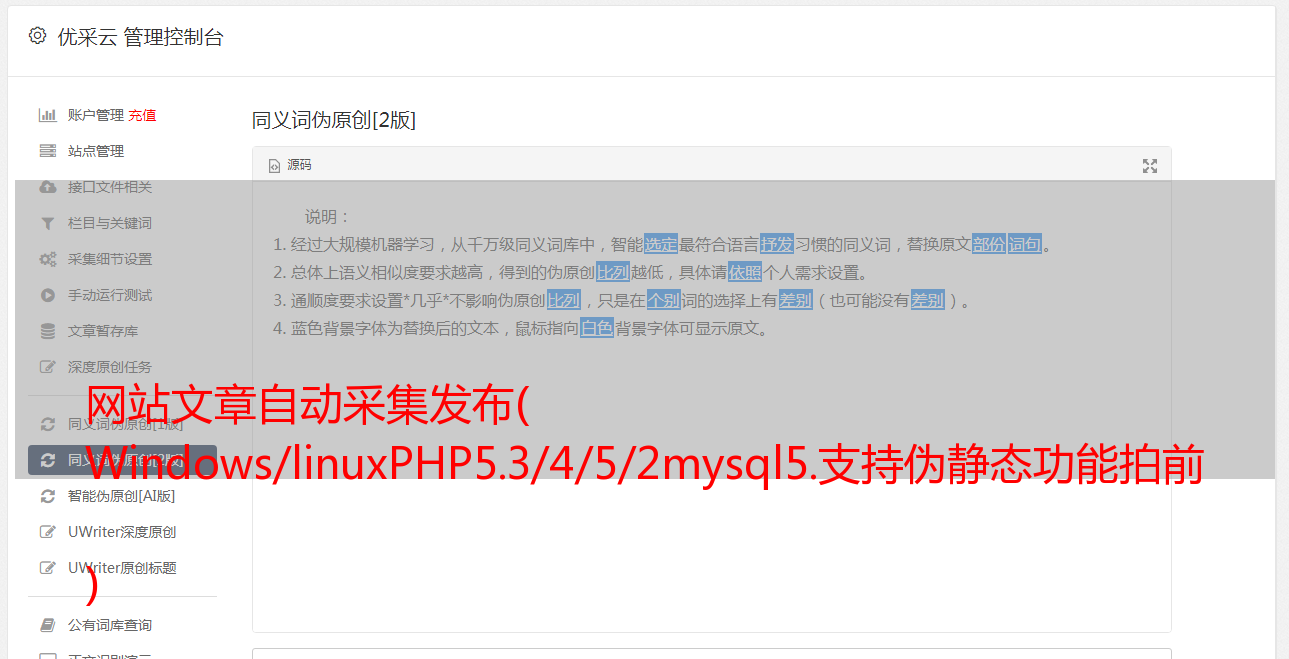
Task: Open 智能伪原创[AI版] page
Action: pos(122,496)
